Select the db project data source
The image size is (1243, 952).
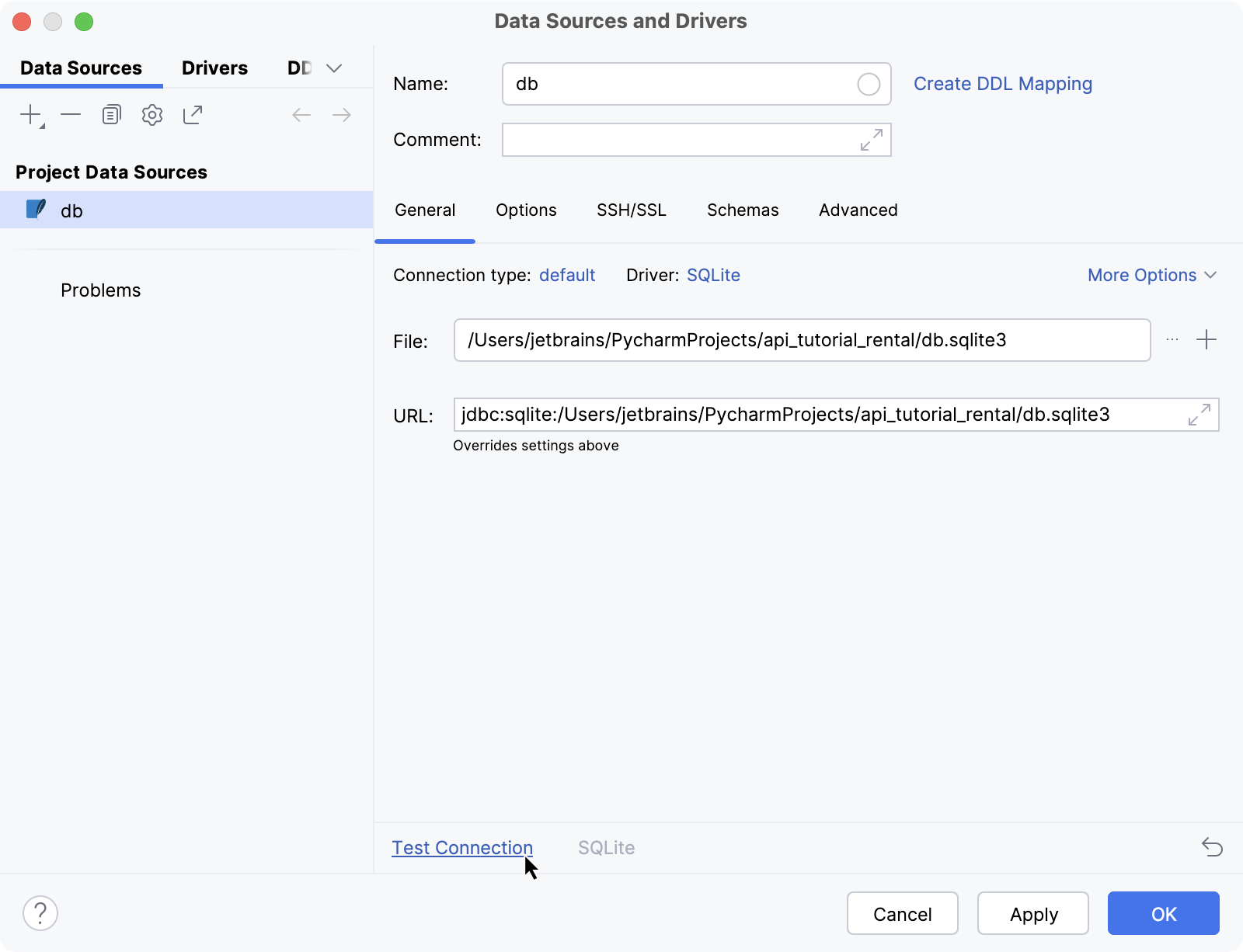[x=71, y=210]
